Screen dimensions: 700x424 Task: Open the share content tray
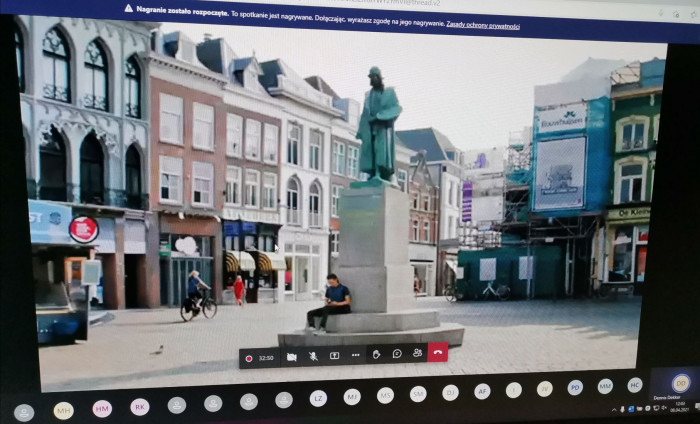click(334, 356)
